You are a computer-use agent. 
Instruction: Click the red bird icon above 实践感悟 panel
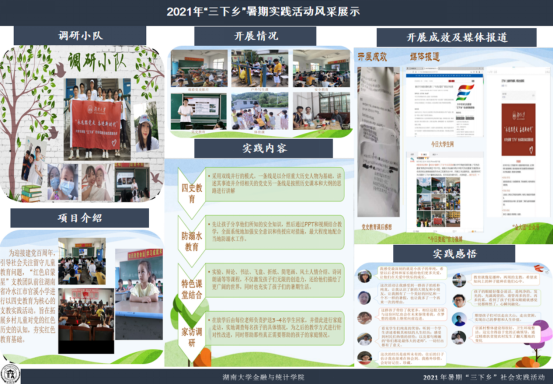tap(539, 268)
